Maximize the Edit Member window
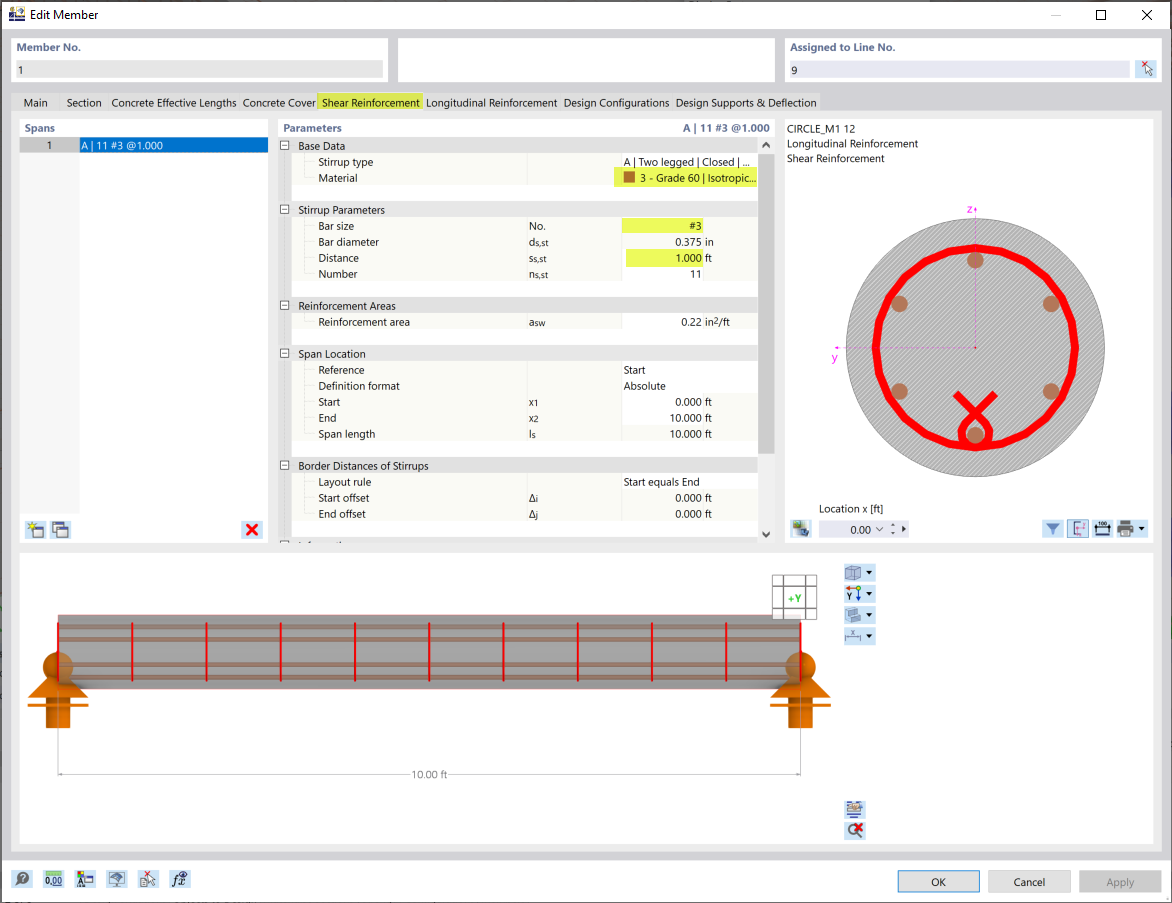Image resolution: width=1172 pixels, height=903 pixels. (1100, 15)
